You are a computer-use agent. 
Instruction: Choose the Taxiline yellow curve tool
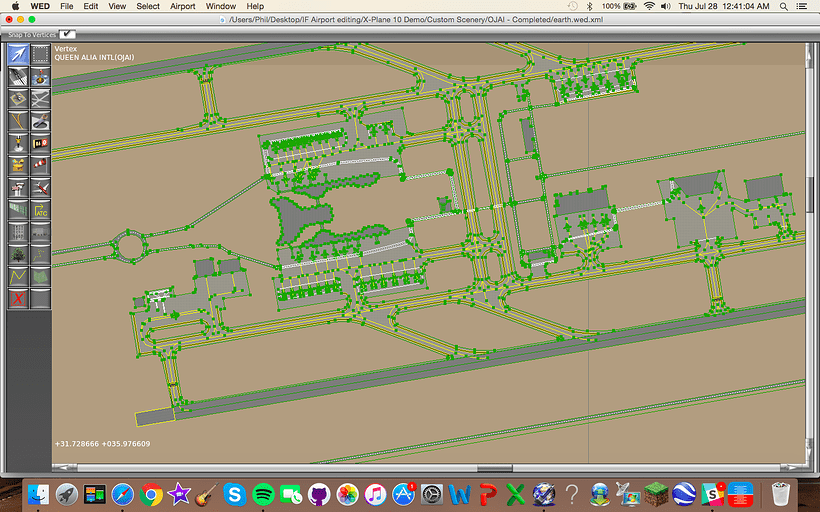point(18,121)
